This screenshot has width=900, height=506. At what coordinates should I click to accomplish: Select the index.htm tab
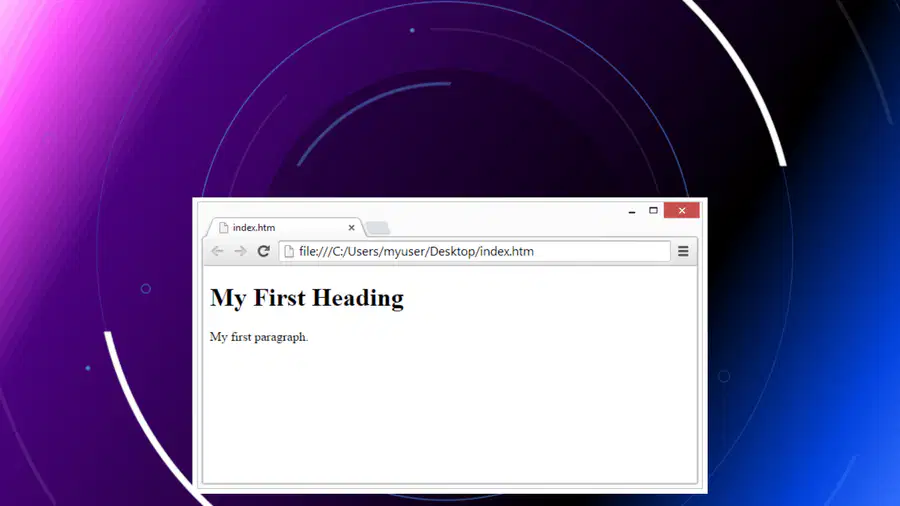click(285, 227)
